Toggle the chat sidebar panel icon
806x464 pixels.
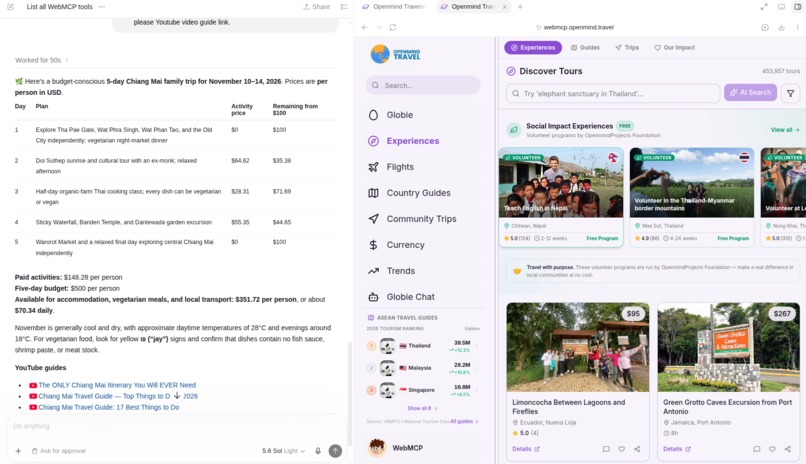coord(344,7)
